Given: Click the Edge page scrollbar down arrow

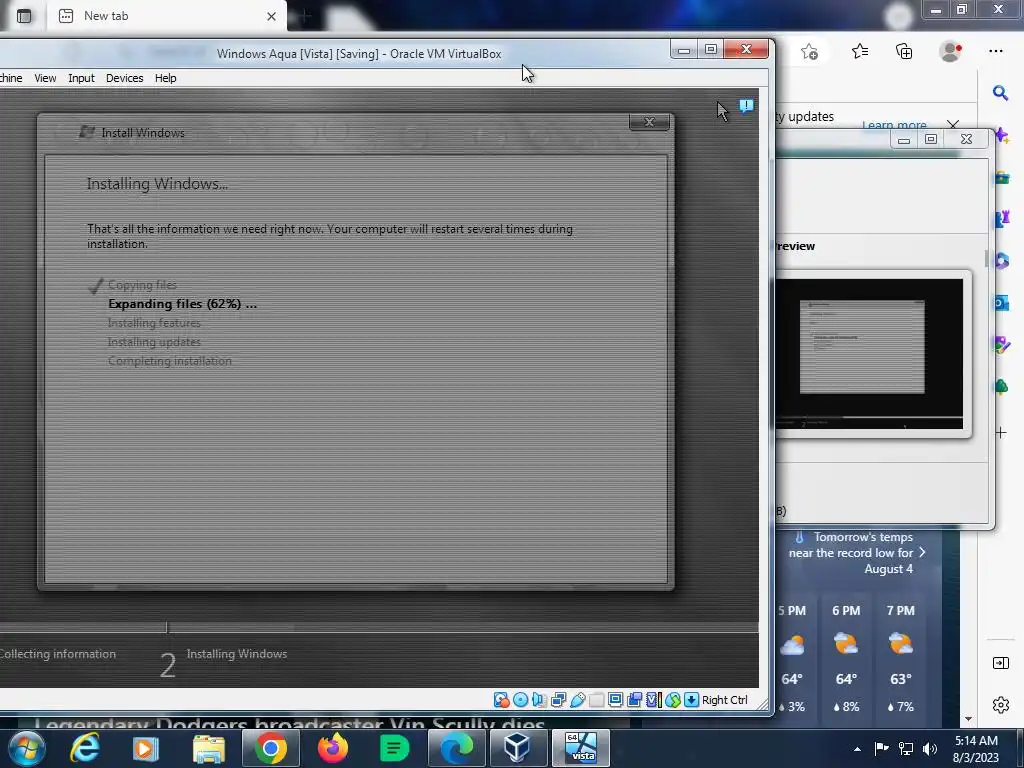Looking at the screenshot, I should (968, 718).
